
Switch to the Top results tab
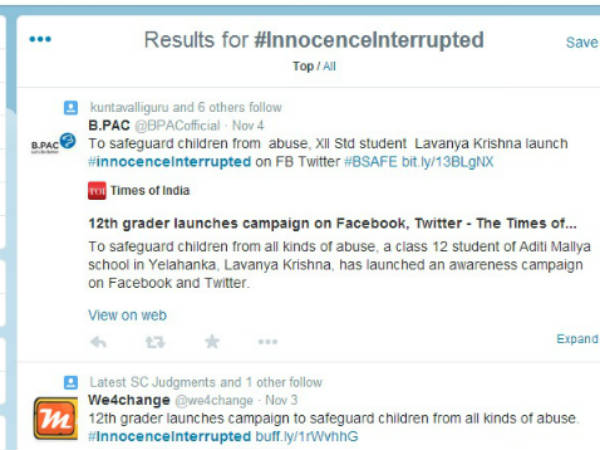[x=302, y=66]
